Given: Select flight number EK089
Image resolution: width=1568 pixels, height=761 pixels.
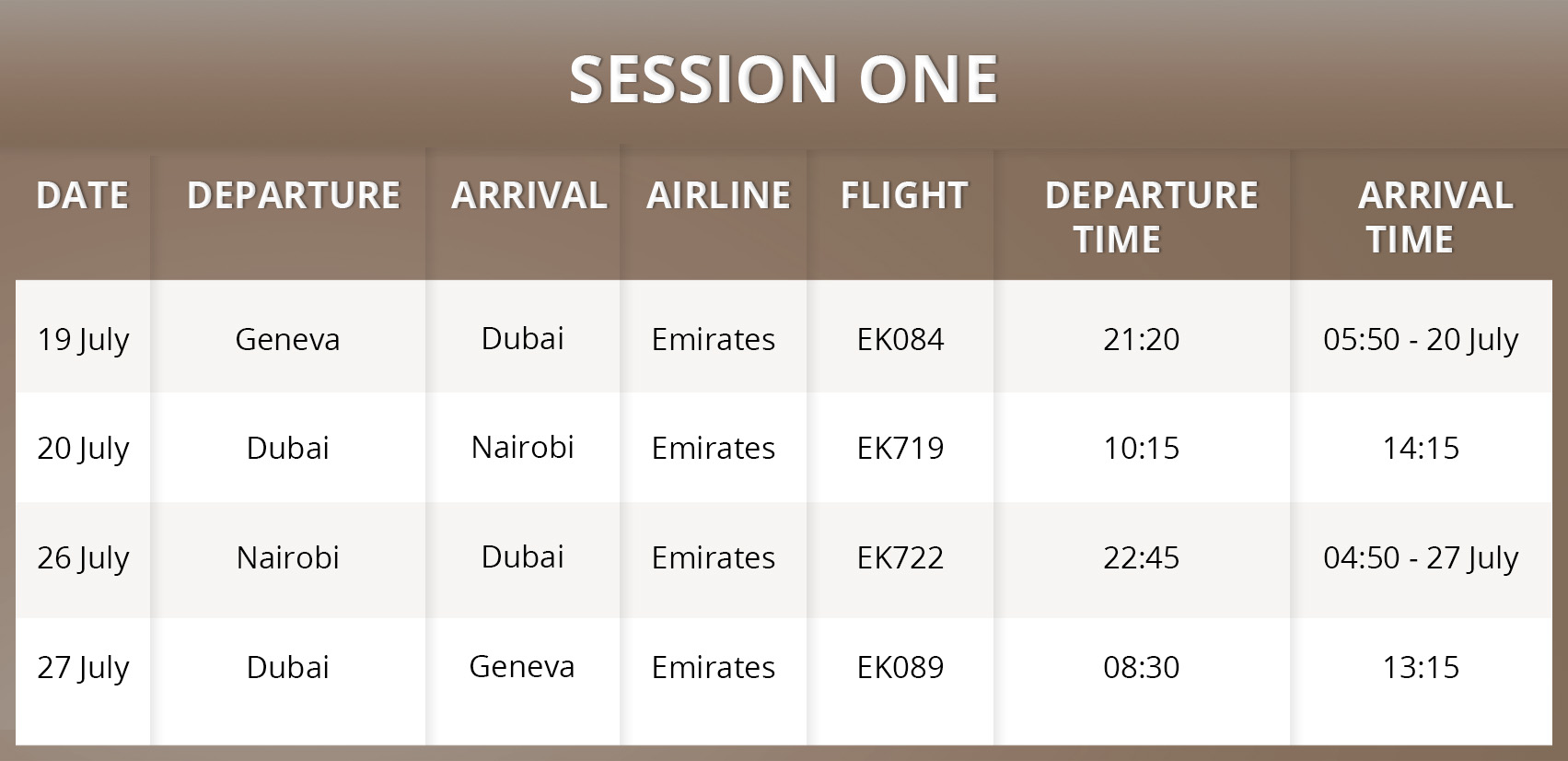Looking at the screenshot, I should click(900, 668).
